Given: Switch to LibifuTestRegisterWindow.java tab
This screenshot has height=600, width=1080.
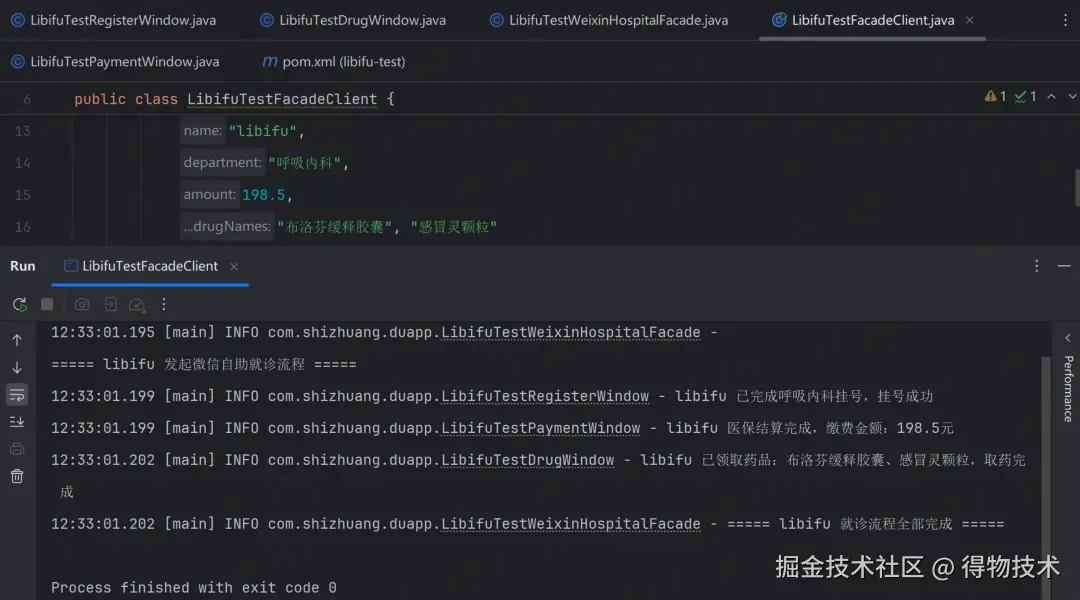Looking at the screenshot, I should [x=114, y=20].
